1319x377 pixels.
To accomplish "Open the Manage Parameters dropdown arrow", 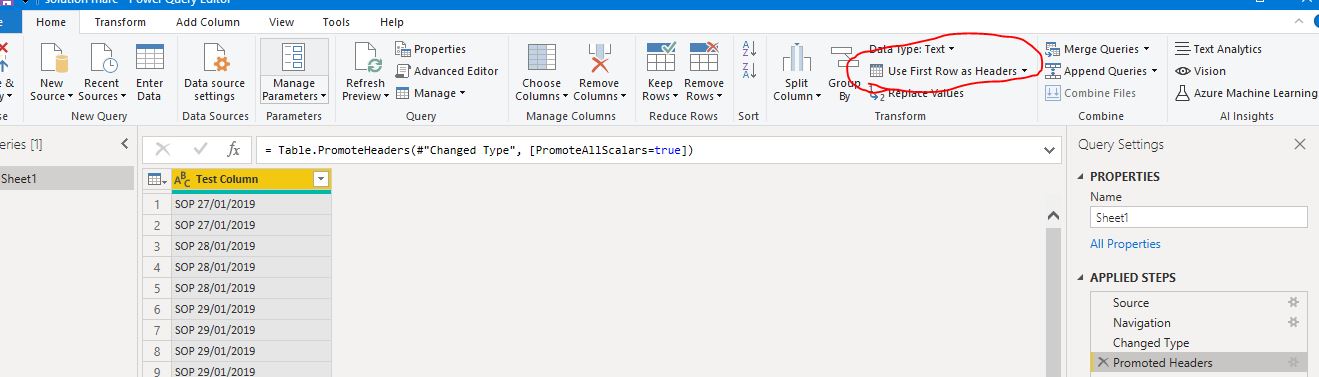I will (x=324, y=97).
